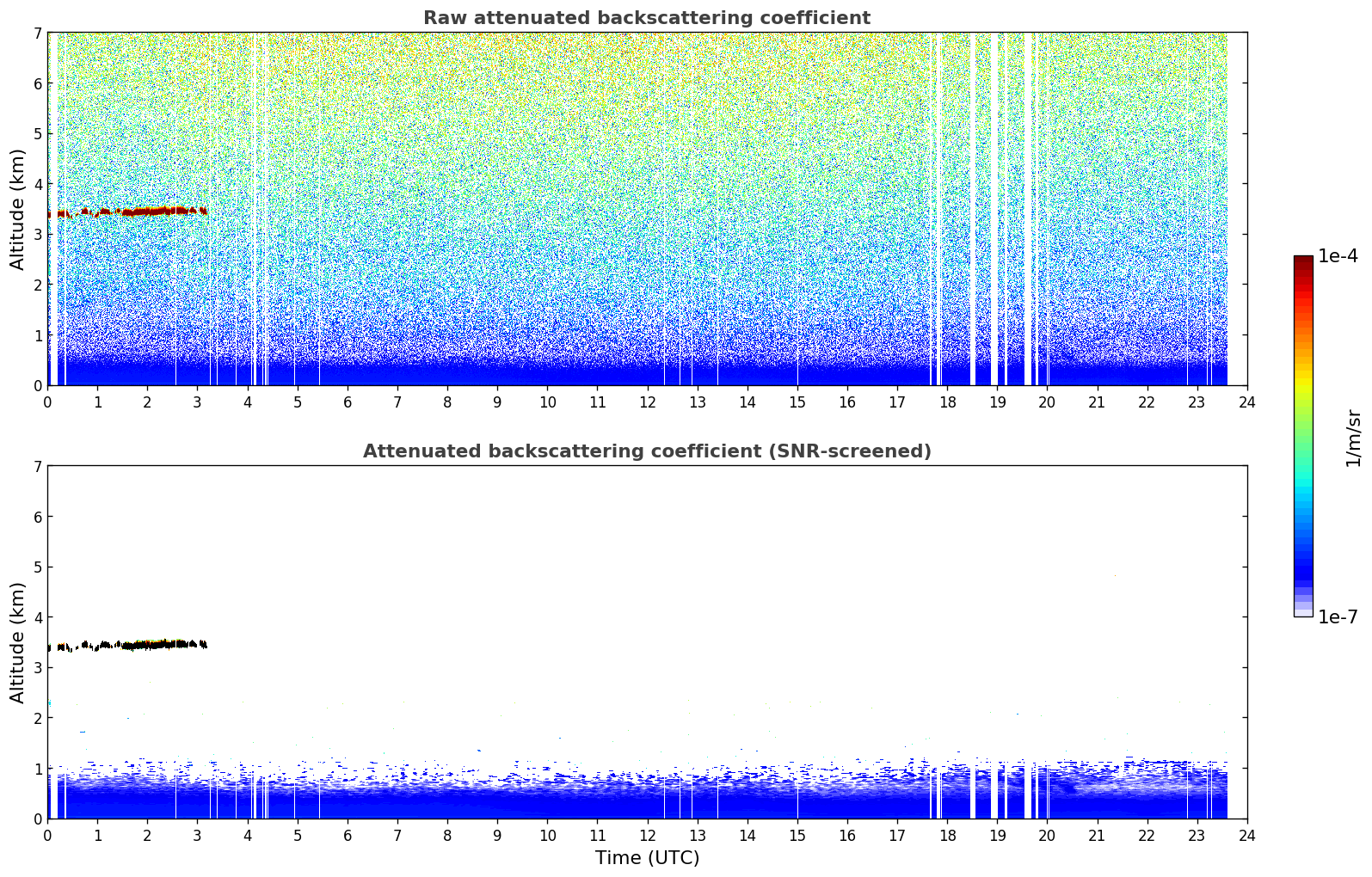Click the '1e-7' colorbar minimum label
1372x877 pixels.
coord(1338,617)
